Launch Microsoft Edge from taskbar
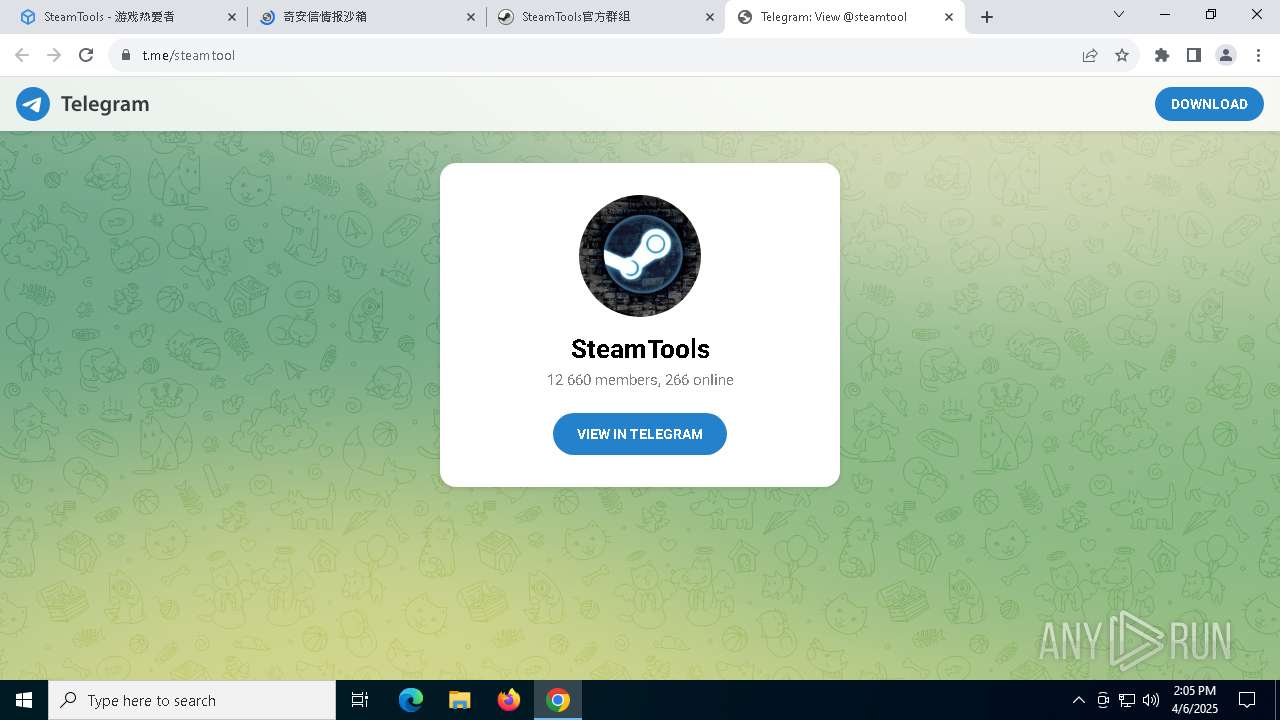The image size is (1280, 720). coord(411,700)
